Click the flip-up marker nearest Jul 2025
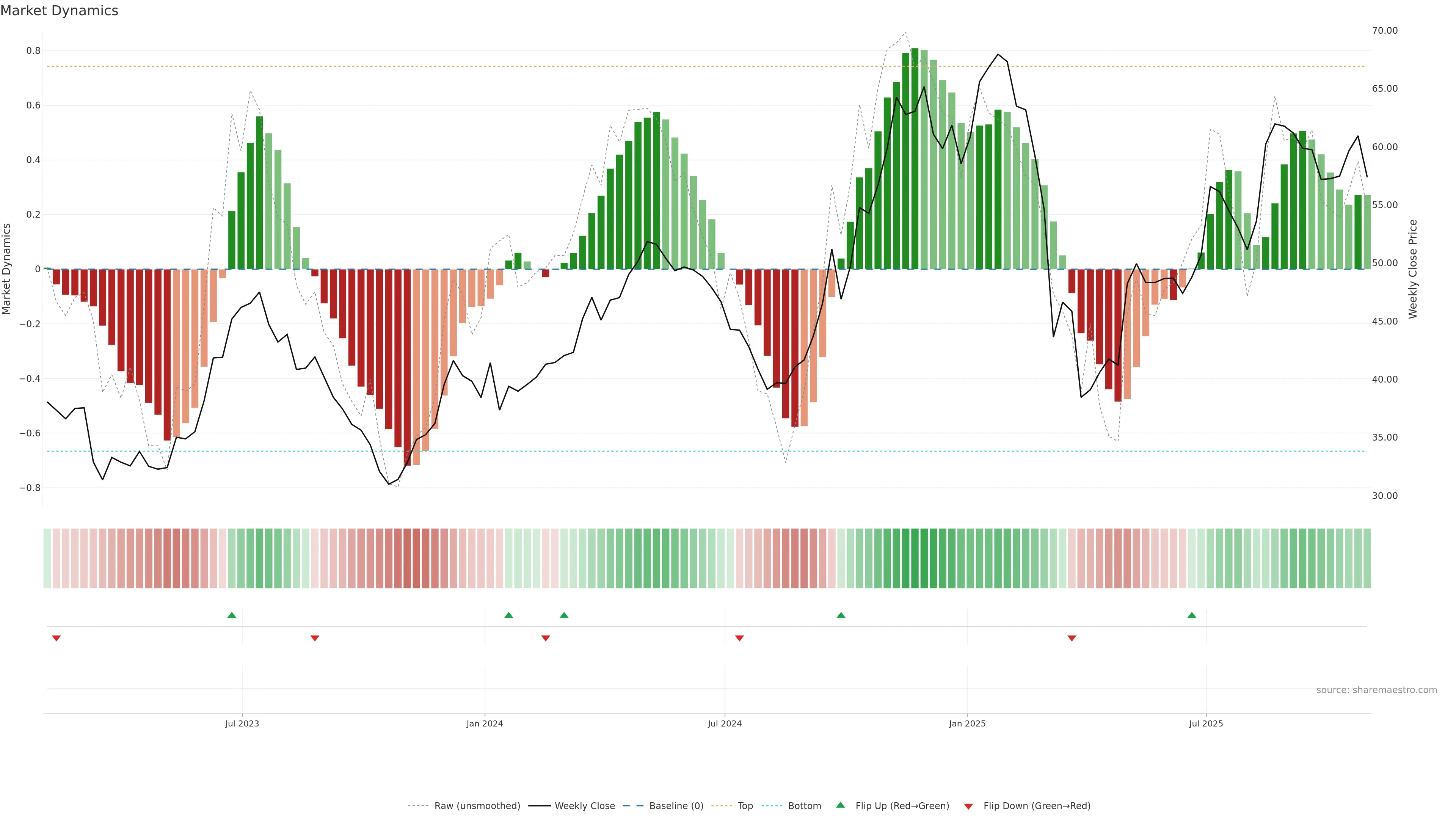Viewport: 1456px width, 819px height. [x=1191, y=615]
